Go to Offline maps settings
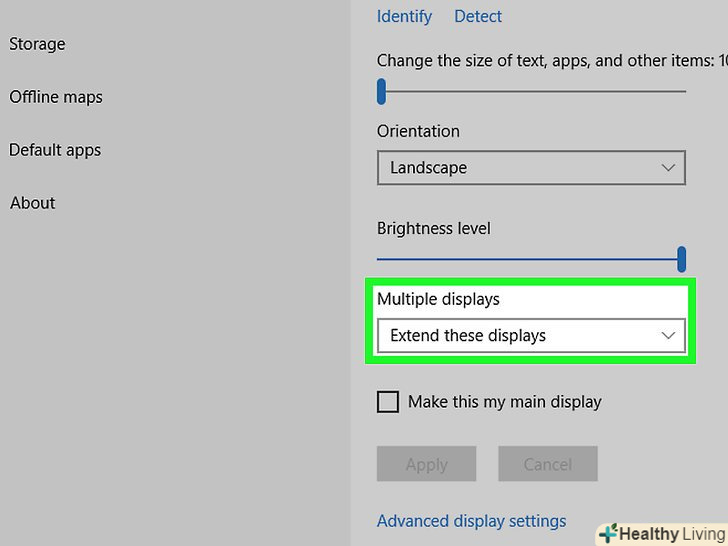 [56, 97]
